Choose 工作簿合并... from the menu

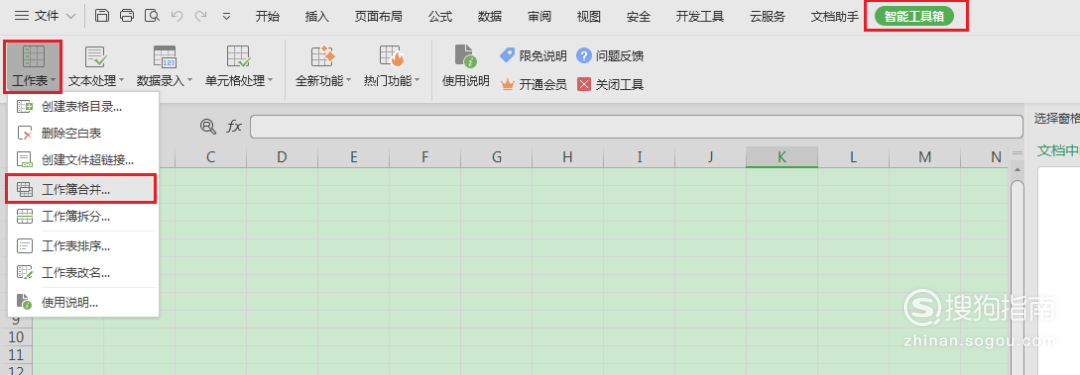pyautogui.click(x=83, y=189)
